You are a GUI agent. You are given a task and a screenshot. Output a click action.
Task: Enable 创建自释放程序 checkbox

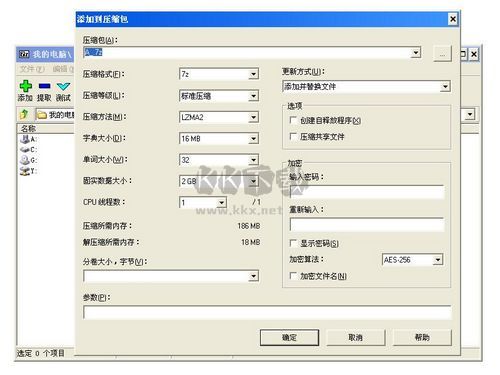pos(293,120)
